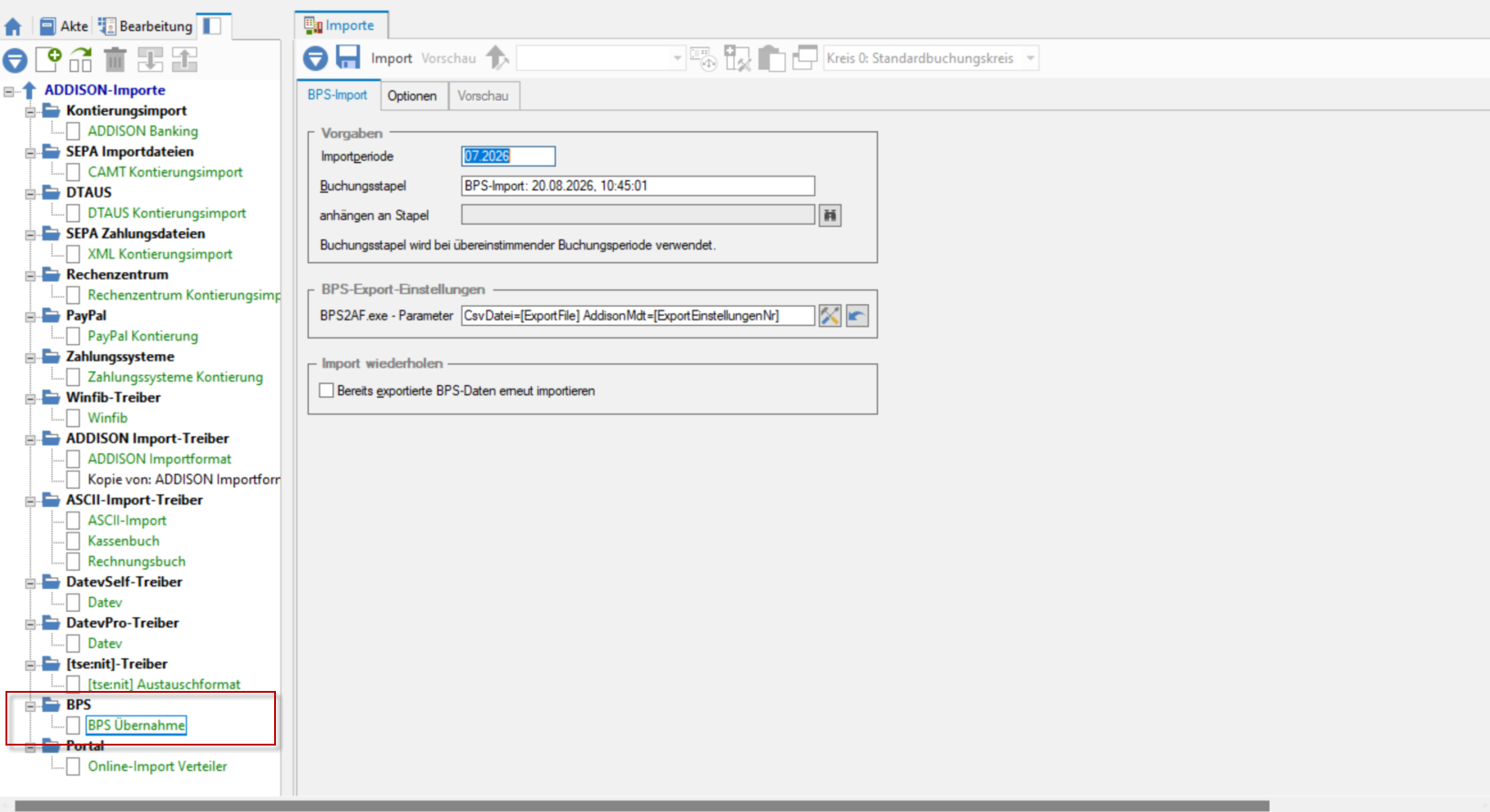This screenshot has width=1490, height=812.
Task: Switch to the Optionen tab
Action: (413, 96)
